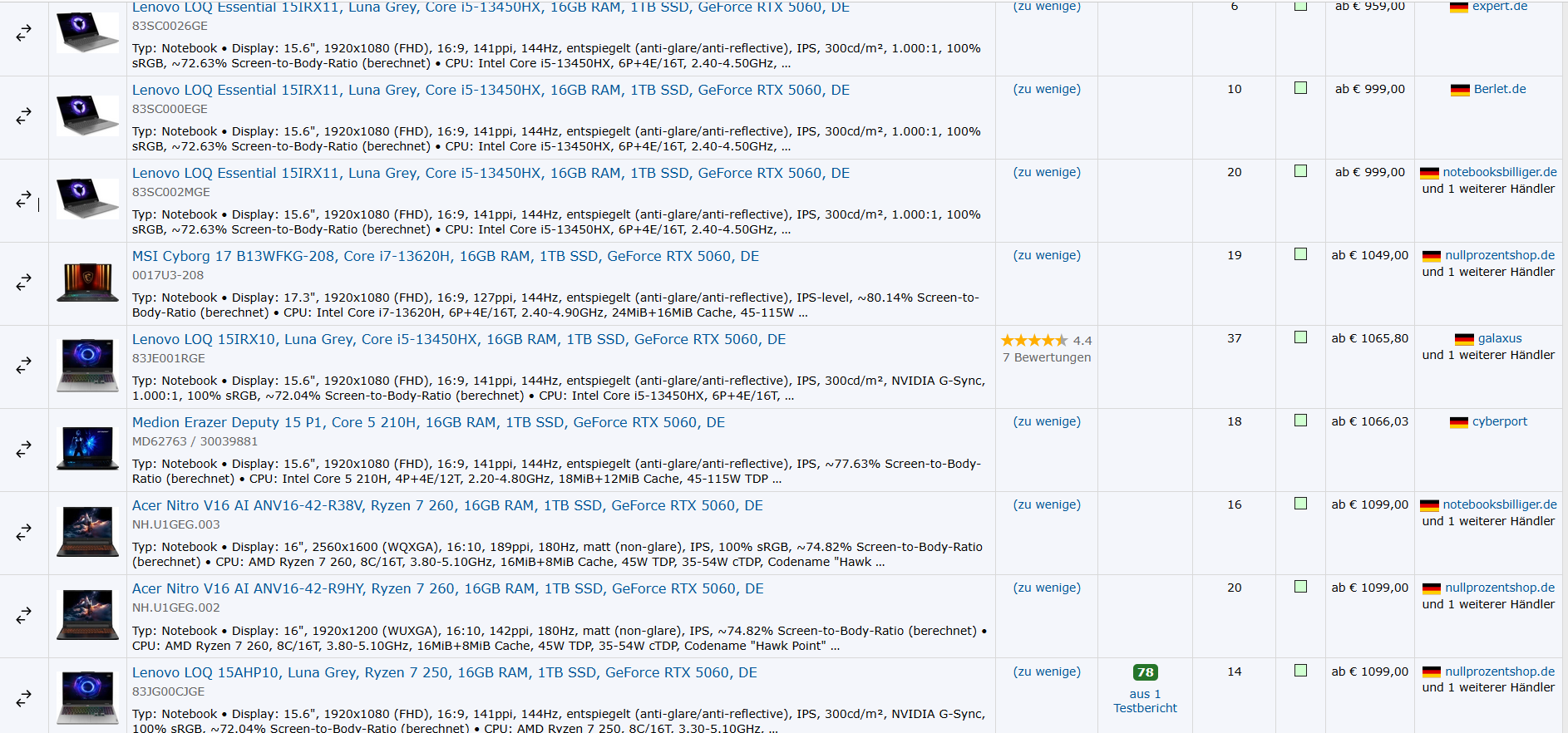Show the other dealer under galaxus
This screenshot has width=1568, height=733.
pyautogui.click(x=1488, y=355)
